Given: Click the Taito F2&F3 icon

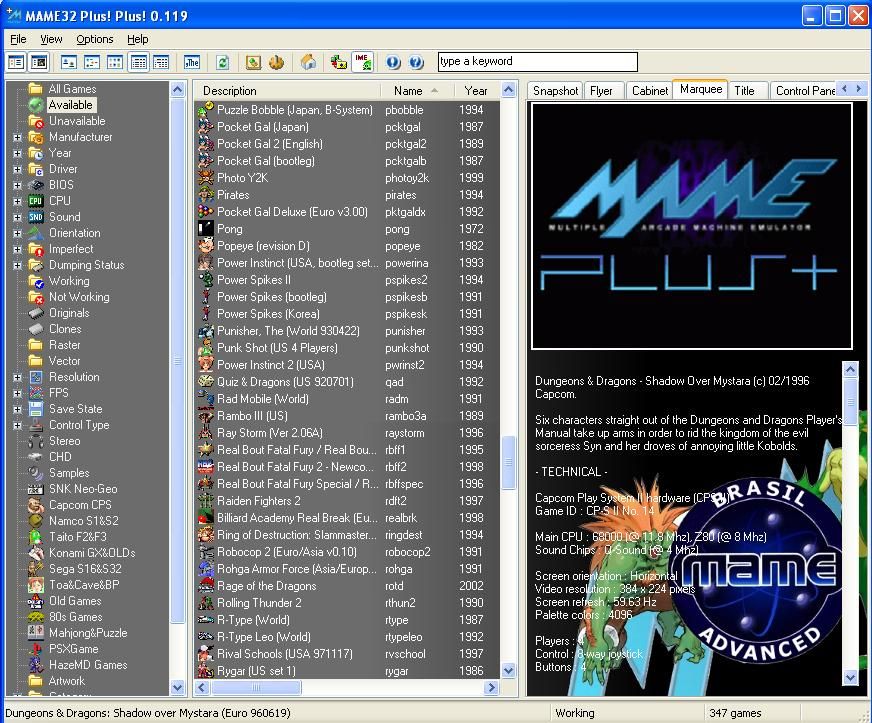Looking at the screenshot, I should click(x=36, y=537).
